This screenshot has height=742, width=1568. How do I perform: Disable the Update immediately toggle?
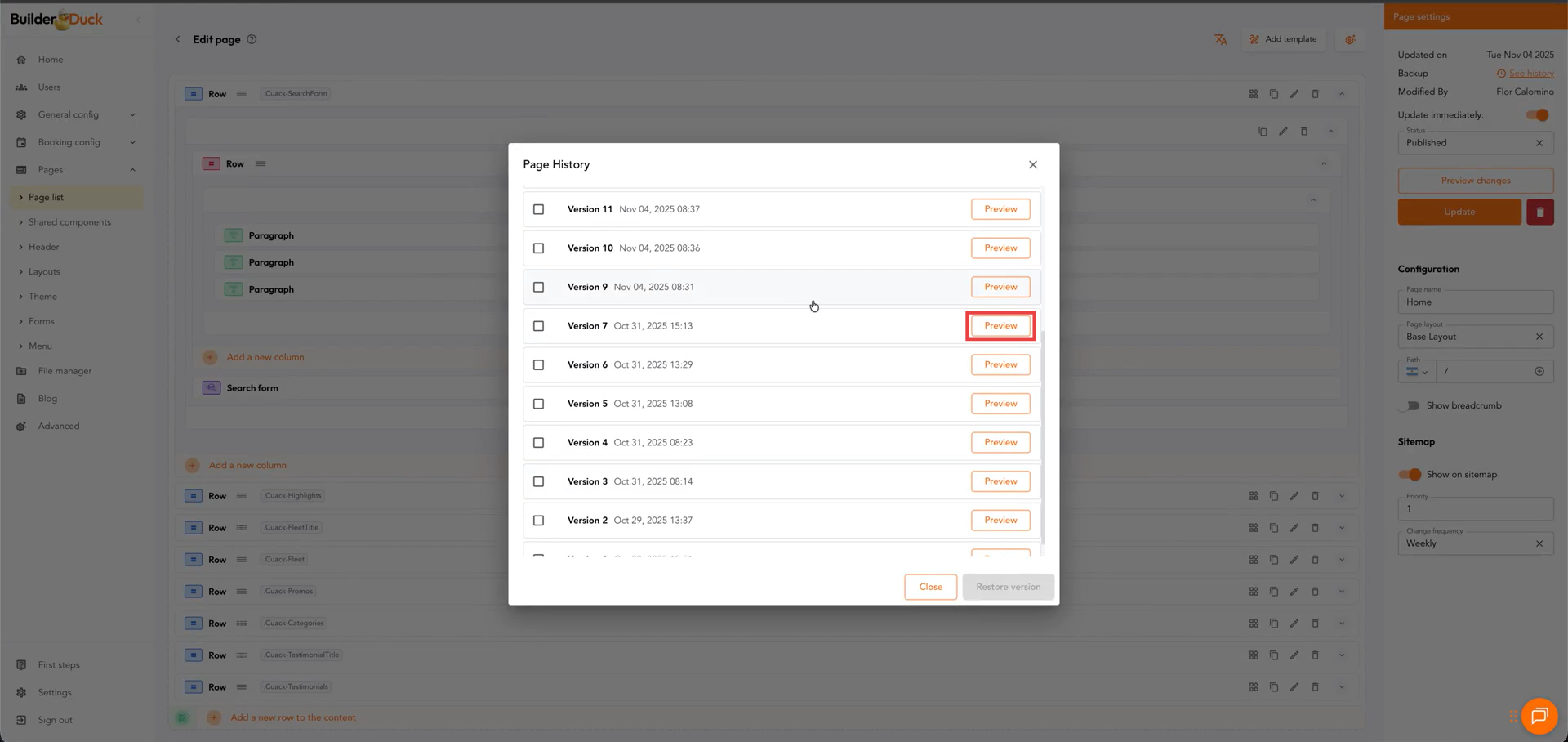click(1537, 115)
